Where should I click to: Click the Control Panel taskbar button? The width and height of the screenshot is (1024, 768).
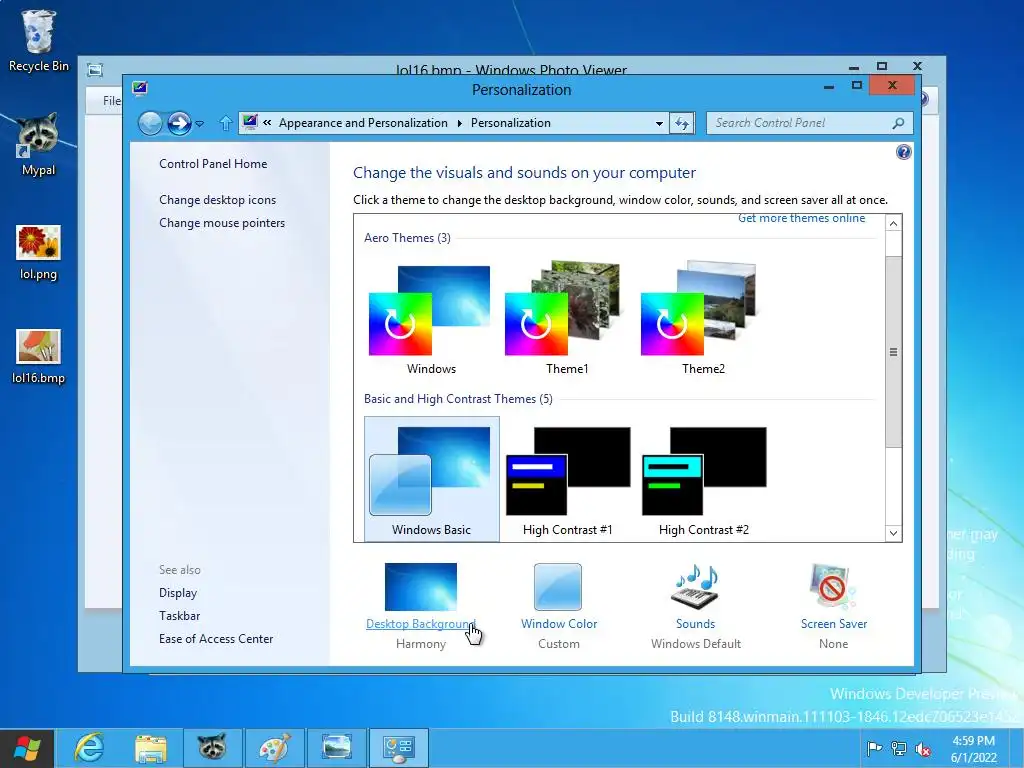pos(398,748)
